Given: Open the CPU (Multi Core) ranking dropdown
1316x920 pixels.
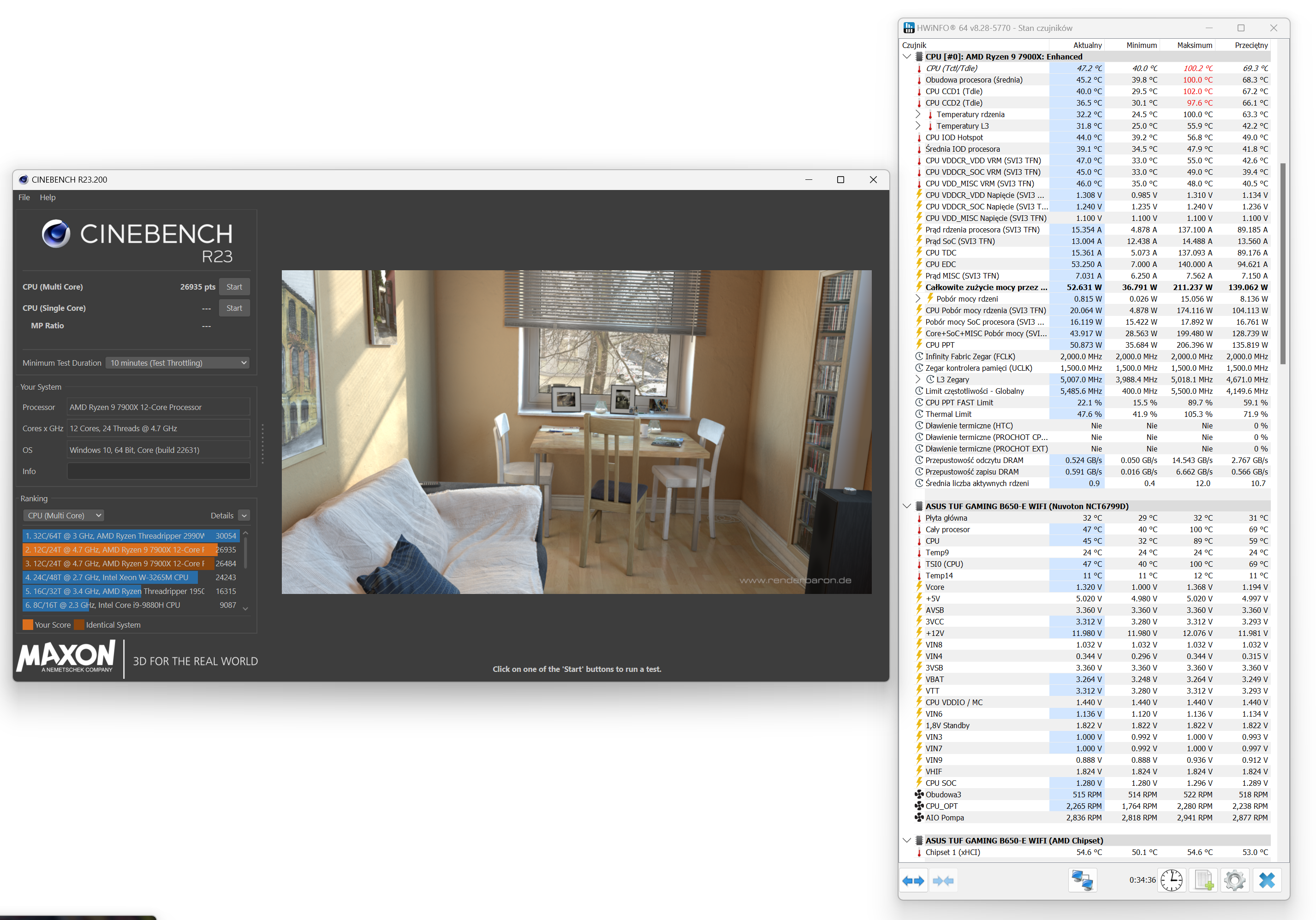Looking at the screenshot, I should click(x=64, y=516).
